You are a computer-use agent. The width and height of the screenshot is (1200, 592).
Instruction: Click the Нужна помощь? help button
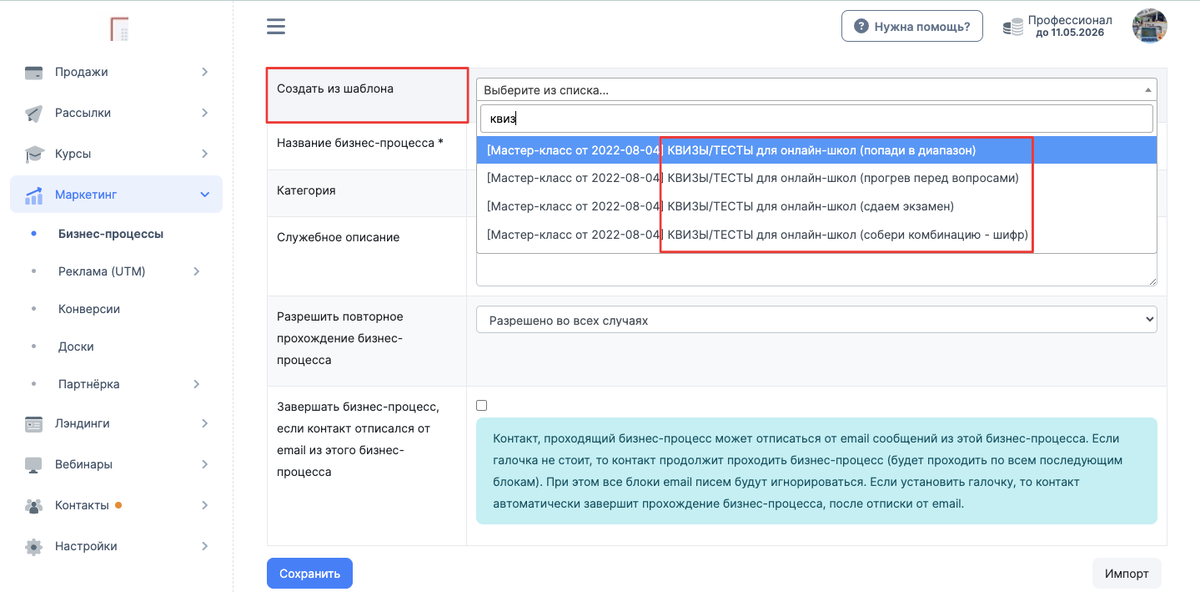(912, 26)
